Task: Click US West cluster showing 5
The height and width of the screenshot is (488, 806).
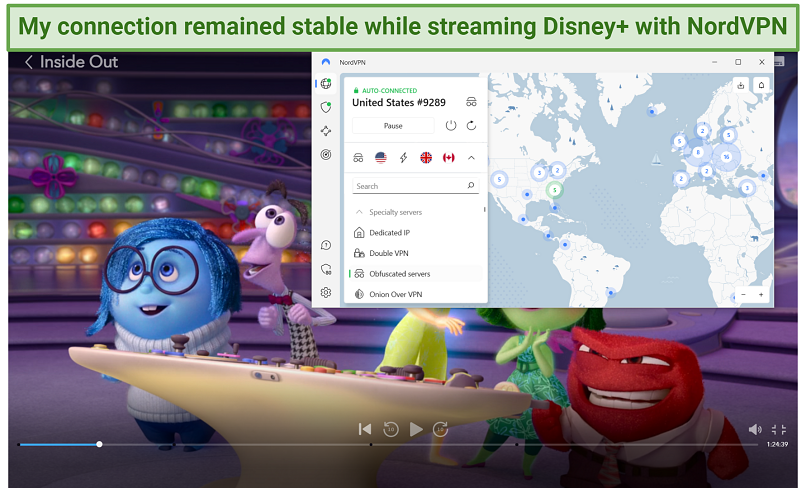Action: 499,179
